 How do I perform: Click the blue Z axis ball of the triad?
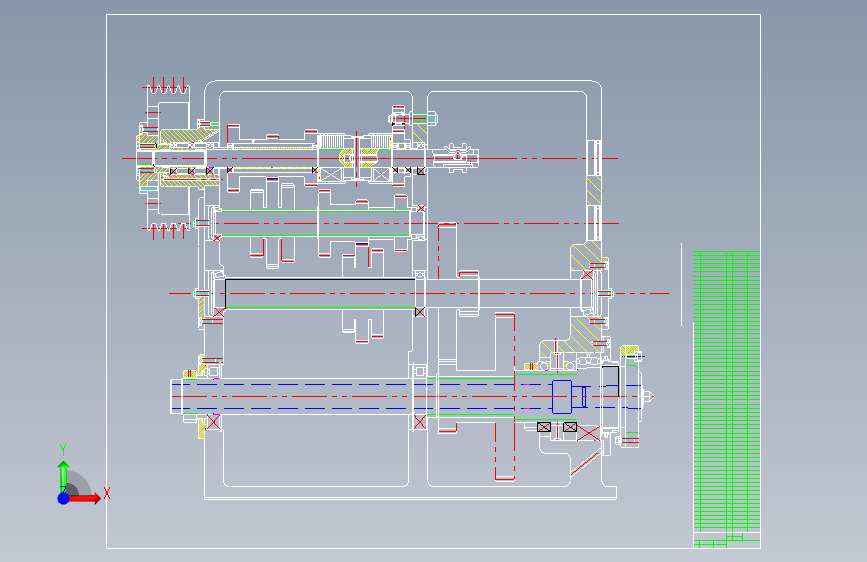pos(64,498)
